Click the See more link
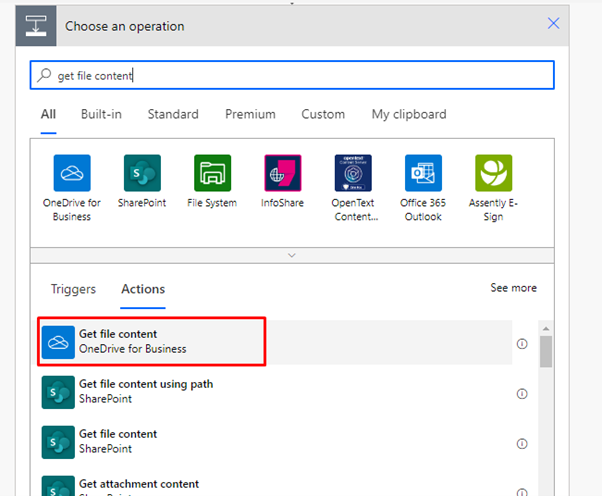The width and height of the screenshot is (602, 496). (x=513, y=288)
